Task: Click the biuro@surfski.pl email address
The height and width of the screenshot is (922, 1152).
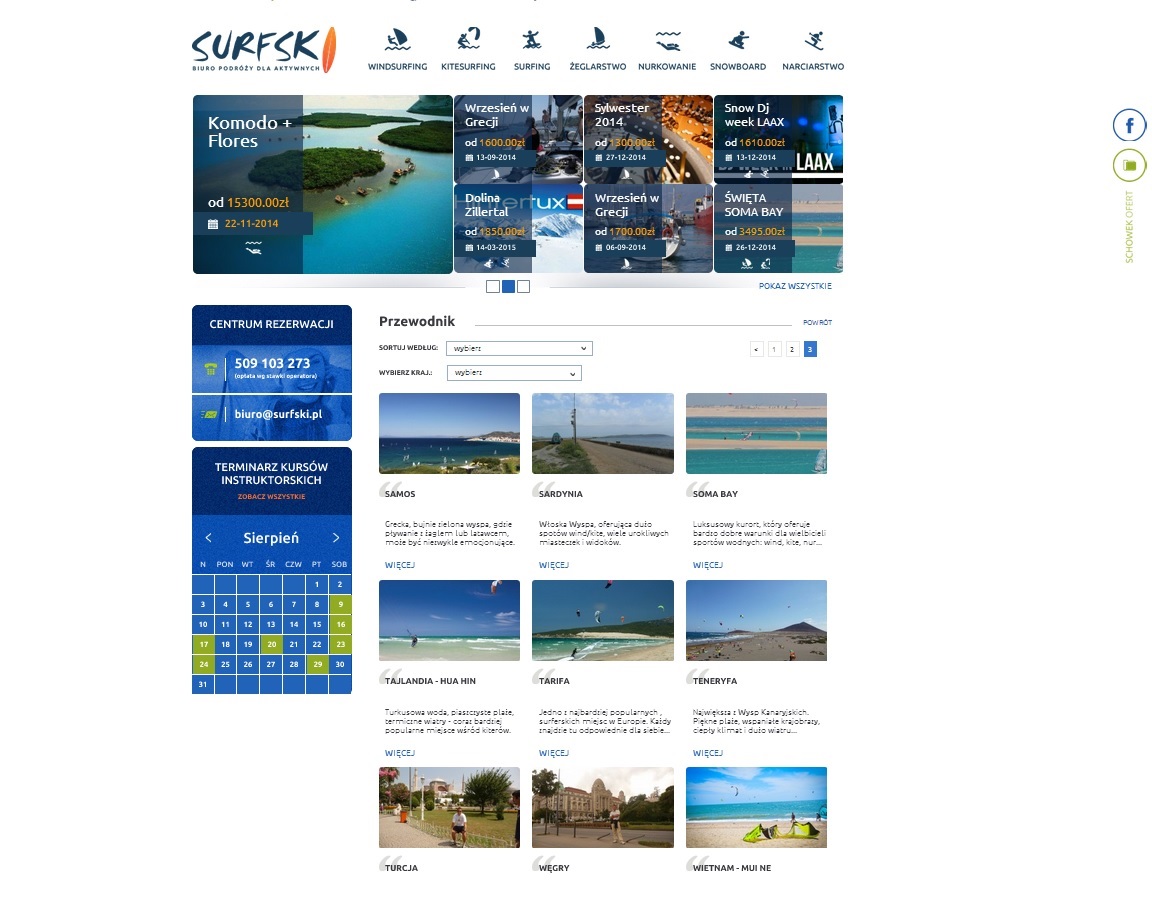Action: [x=278, y=414]
